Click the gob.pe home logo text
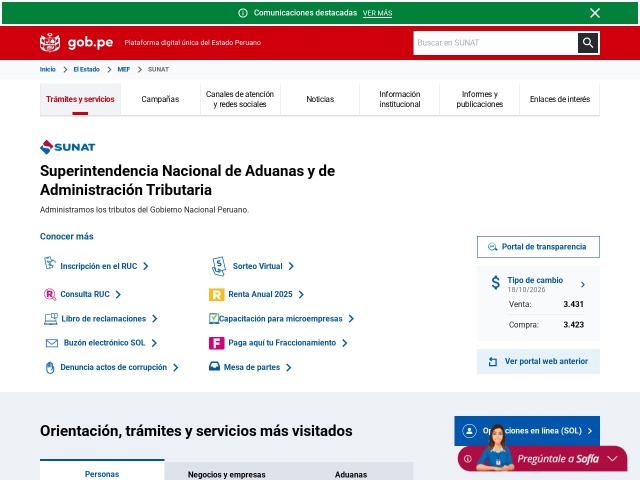Image resolution: width=640 pixels, height=480 pixels. [x=90, y=42]
